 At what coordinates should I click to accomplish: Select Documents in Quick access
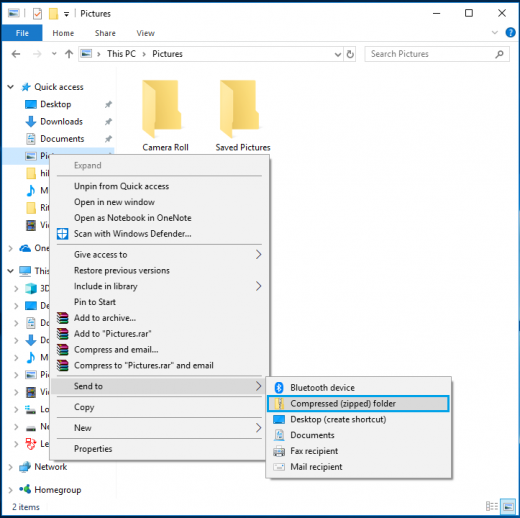tap(62, 139)
